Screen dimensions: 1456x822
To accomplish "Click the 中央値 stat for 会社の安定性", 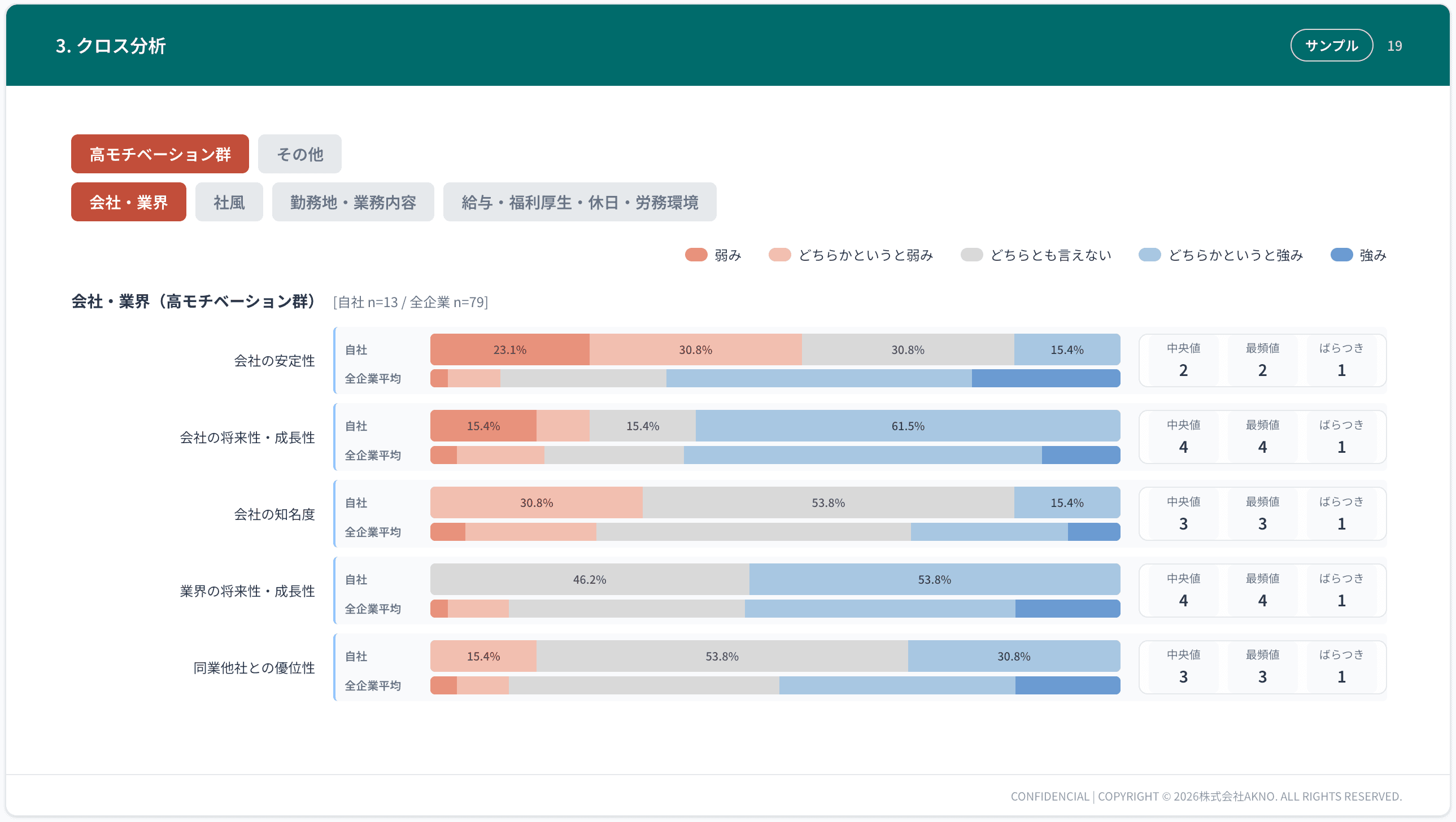I will point(1183,360).
